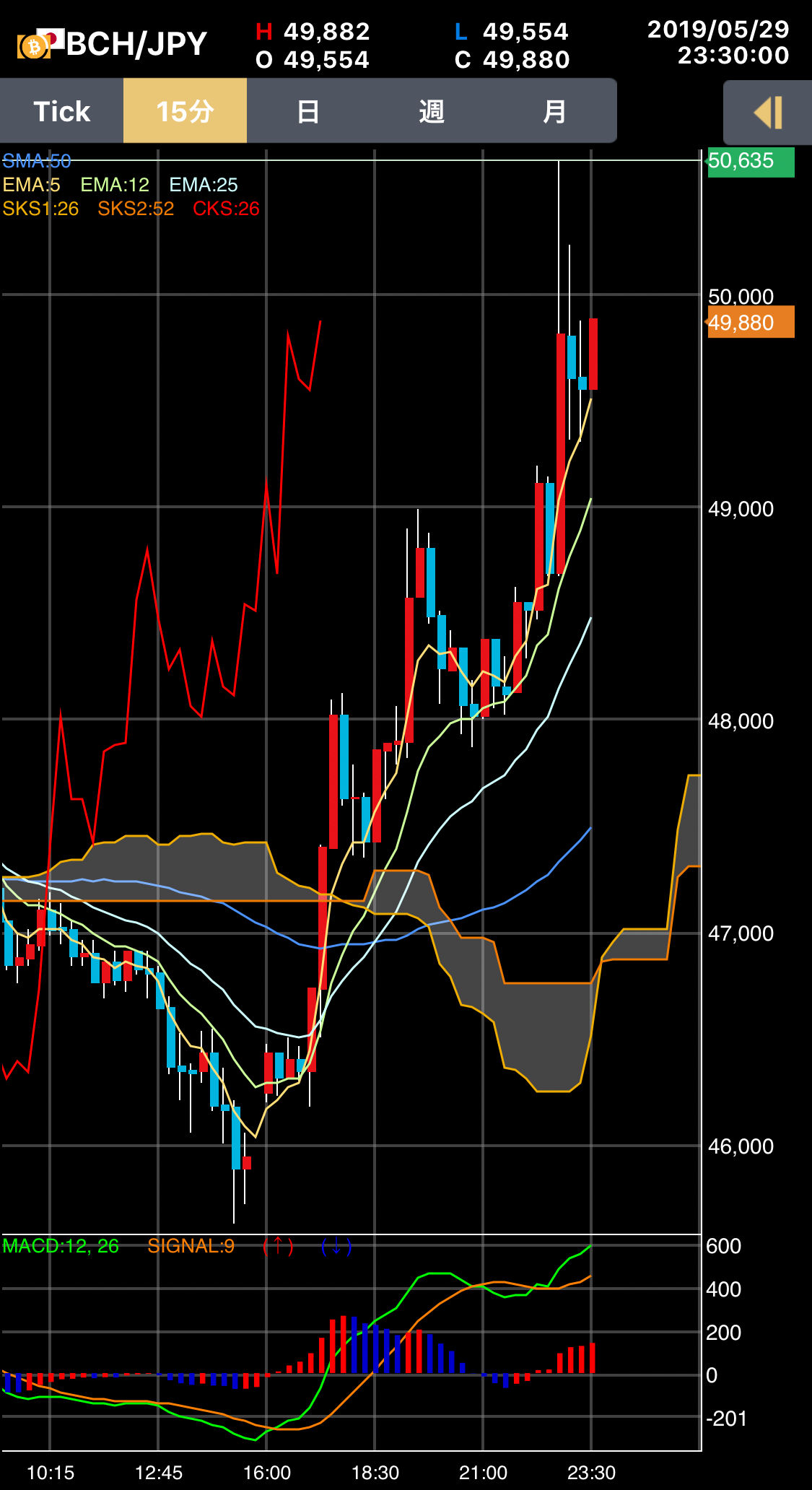This screenshot has height=1490, width=812.
Task: Tap the latest red candlestick at 23:30
Action: click(593, 354)
